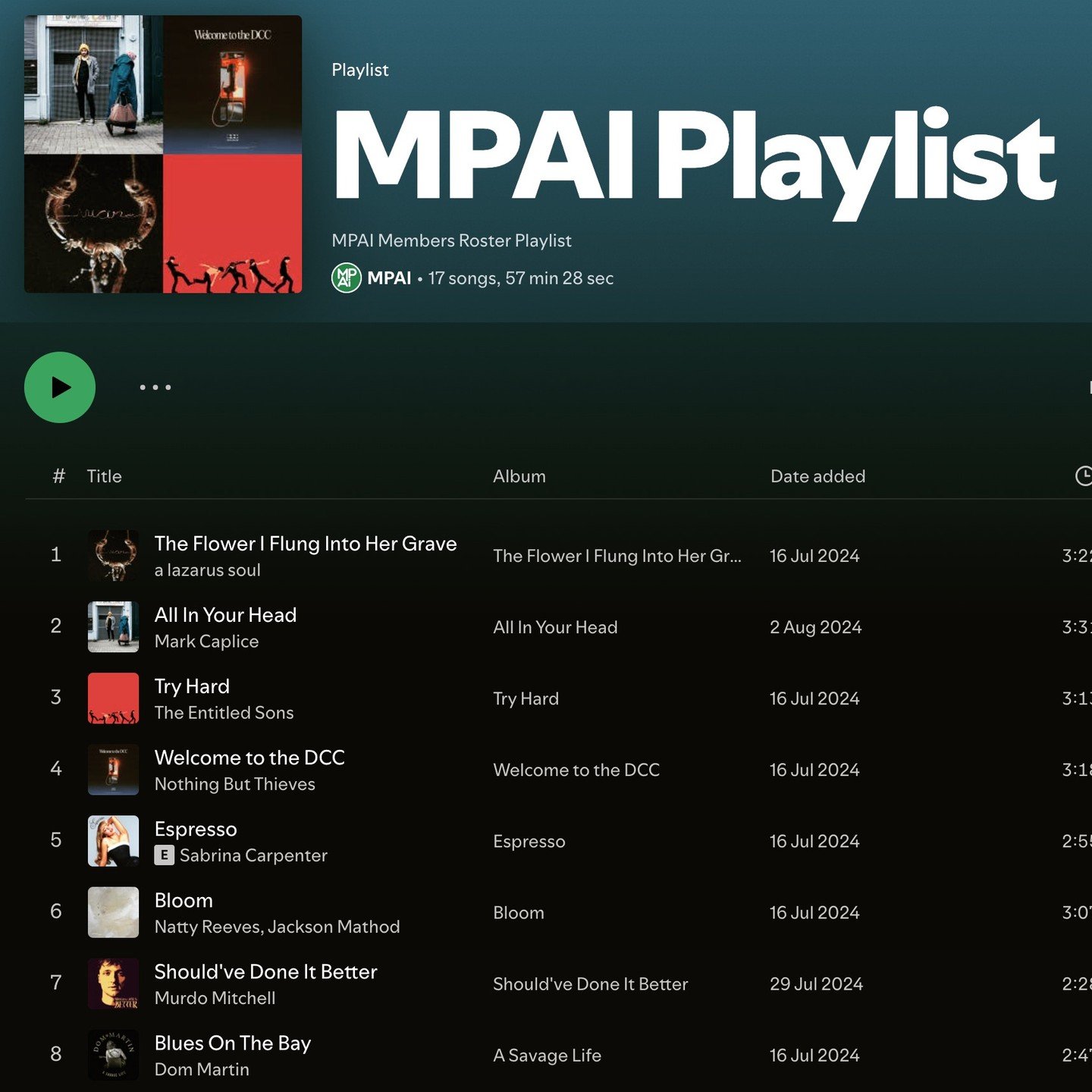Click the # column header
The height and width of the screenshot is (1092, 1092).
[x=58, y=476]
